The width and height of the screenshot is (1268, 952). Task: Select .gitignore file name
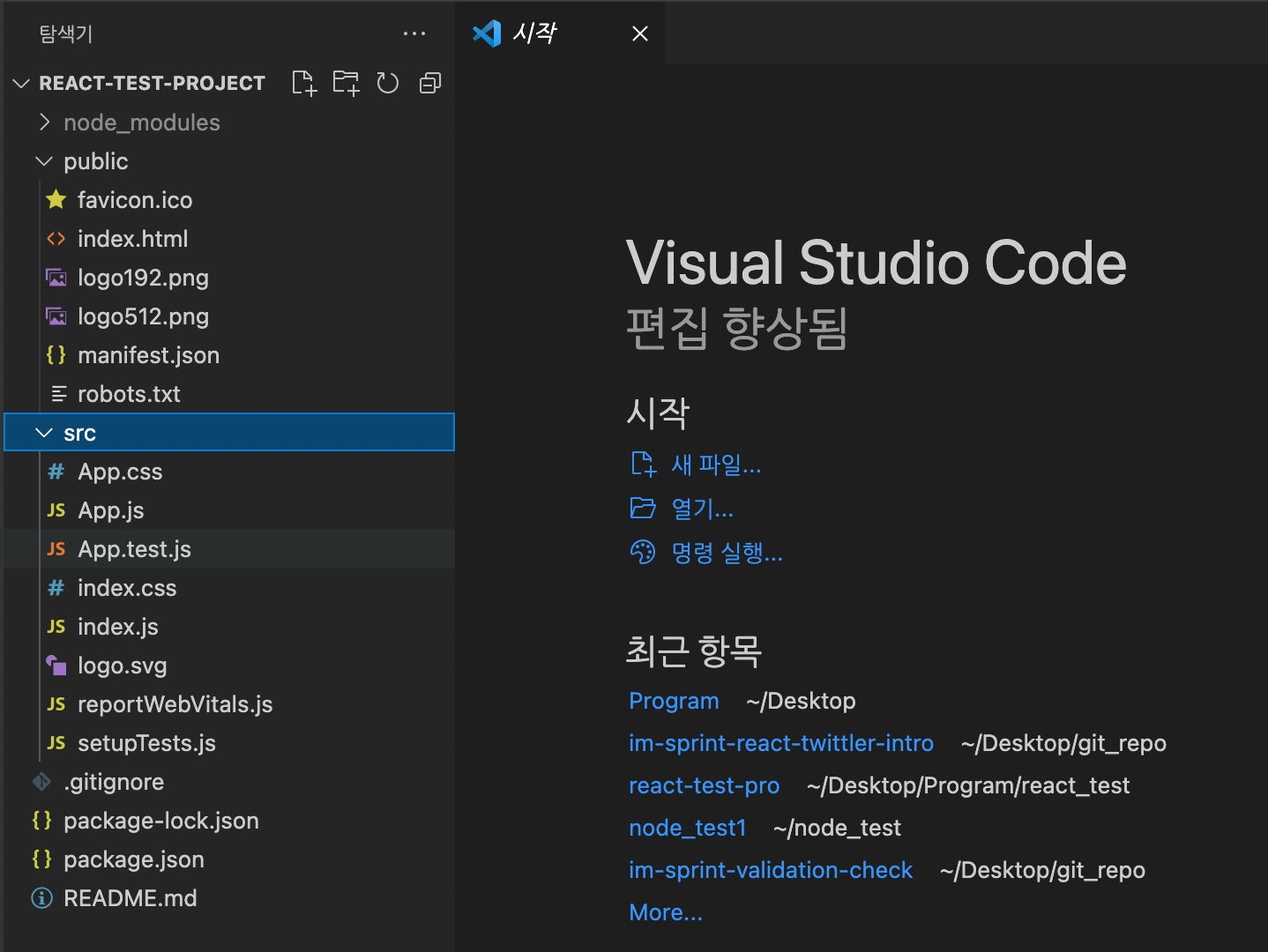pos(114,782)
